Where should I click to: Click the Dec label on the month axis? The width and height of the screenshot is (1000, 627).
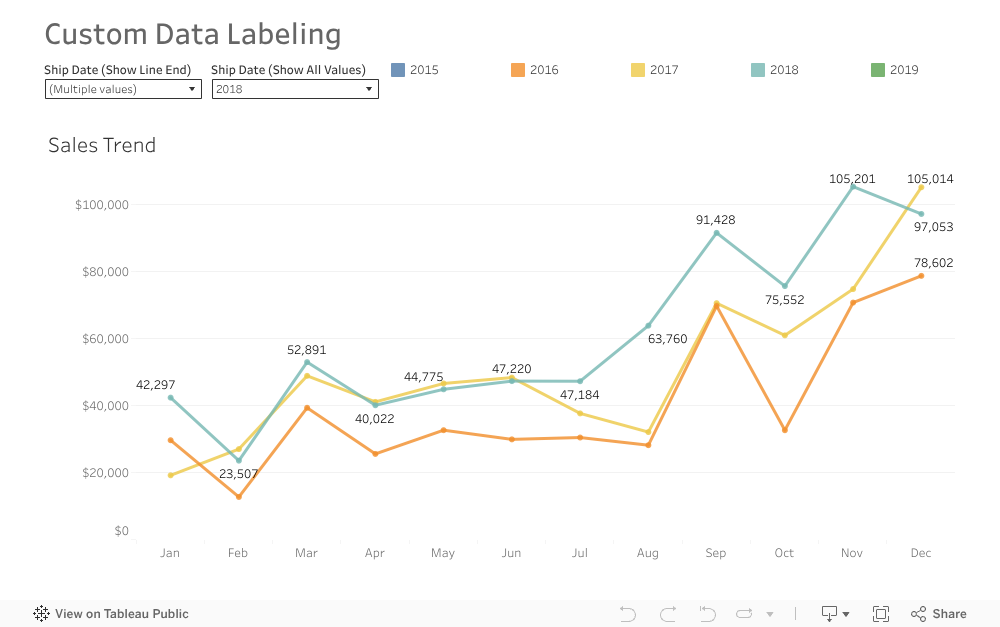(921, 553)
